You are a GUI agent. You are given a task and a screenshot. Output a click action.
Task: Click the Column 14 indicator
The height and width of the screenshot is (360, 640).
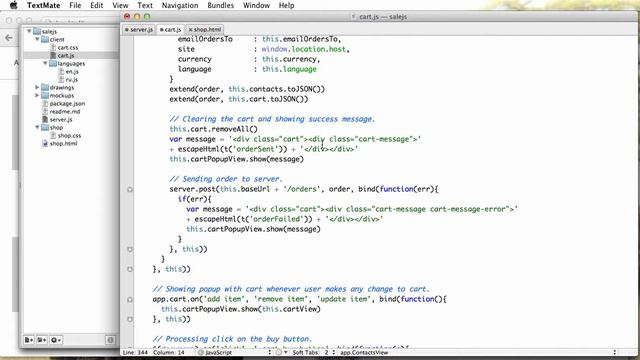[x=169, y=352]
